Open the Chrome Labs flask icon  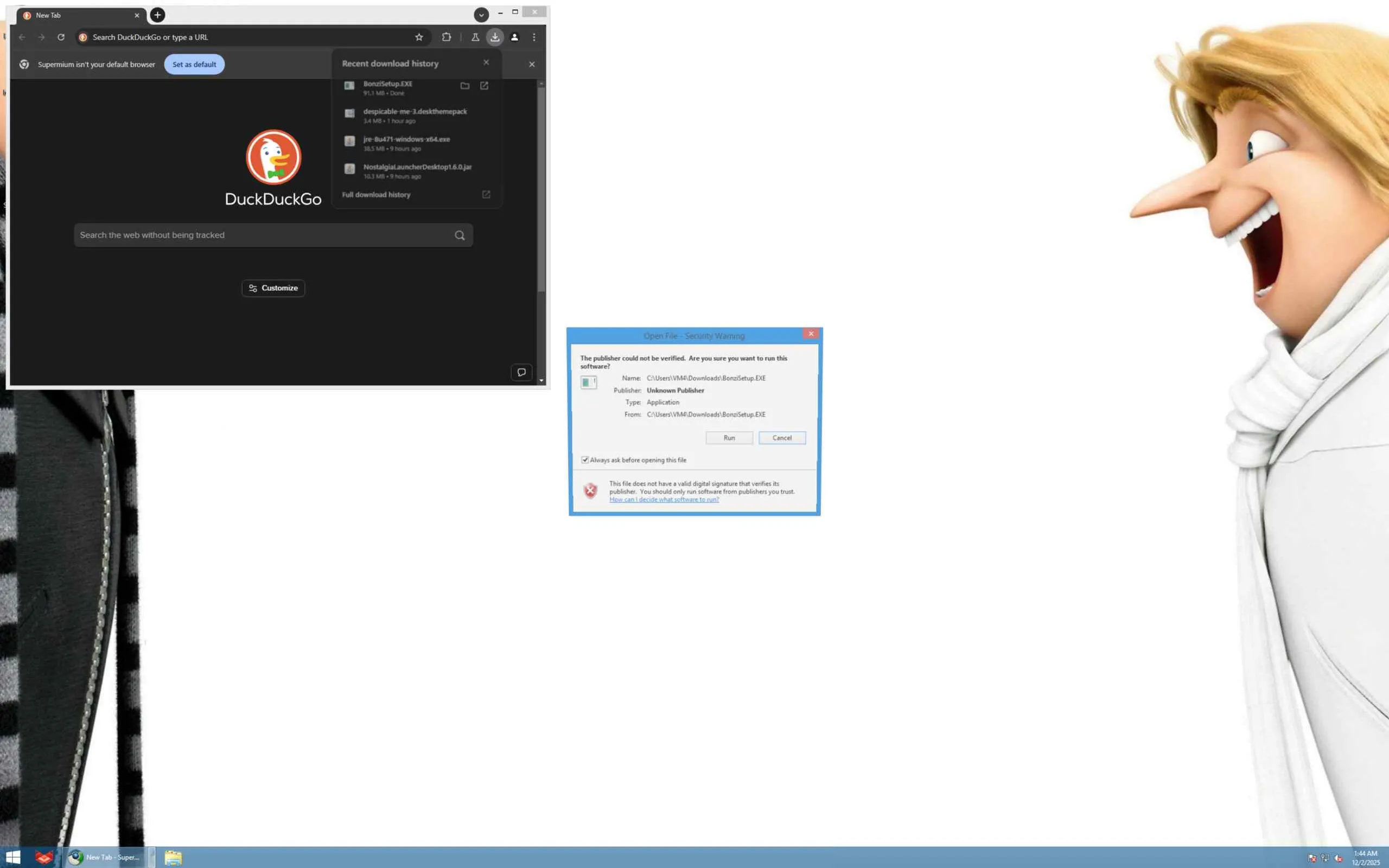[475, 37]
